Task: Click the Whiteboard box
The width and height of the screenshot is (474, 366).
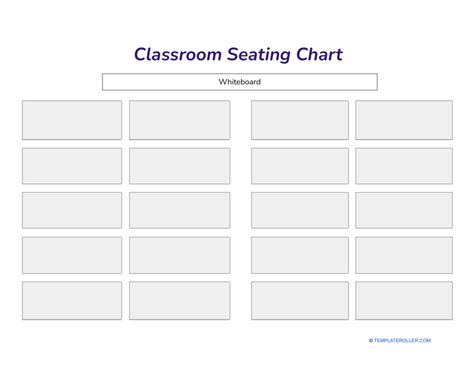Action: pos(240,82)
